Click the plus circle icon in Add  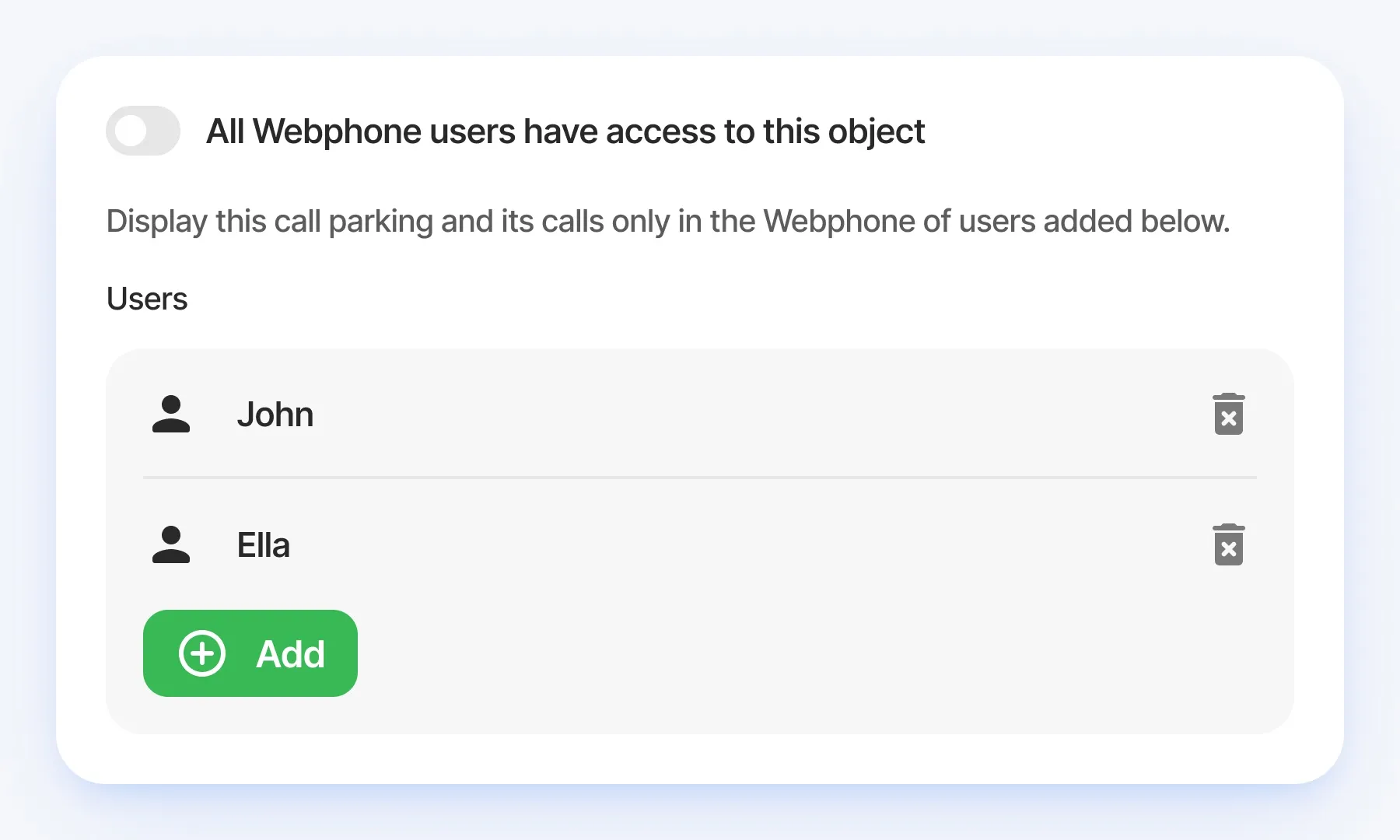click(x=202, y=653)
